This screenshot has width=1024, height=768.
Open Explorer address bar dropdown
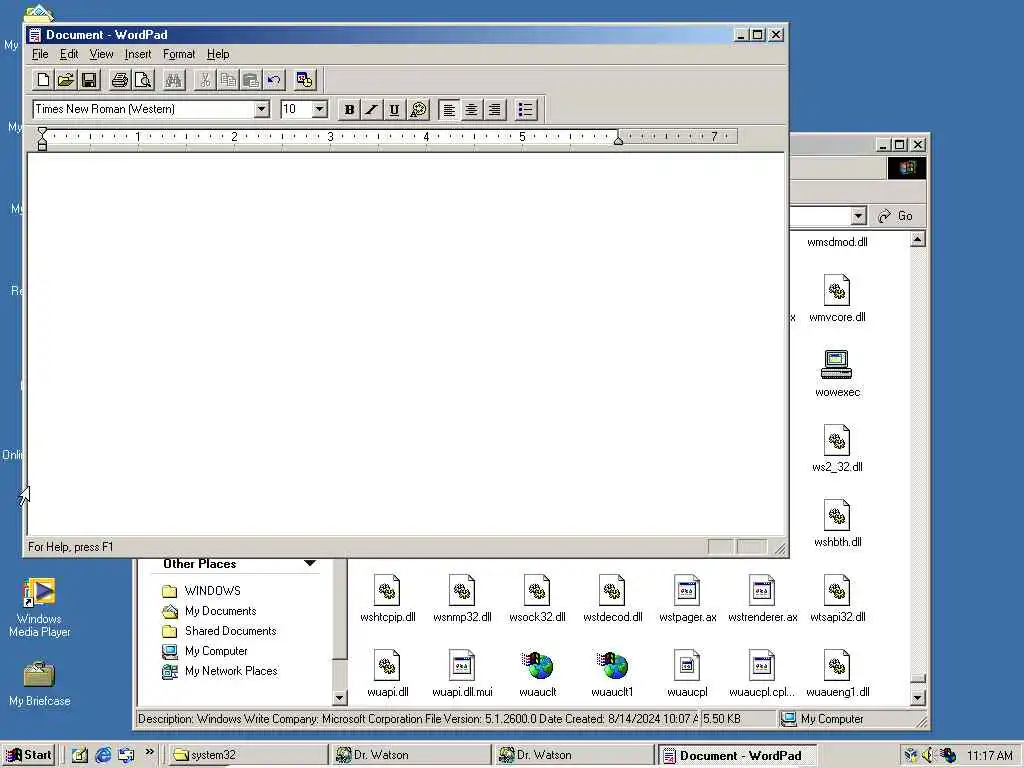(858, 216)
